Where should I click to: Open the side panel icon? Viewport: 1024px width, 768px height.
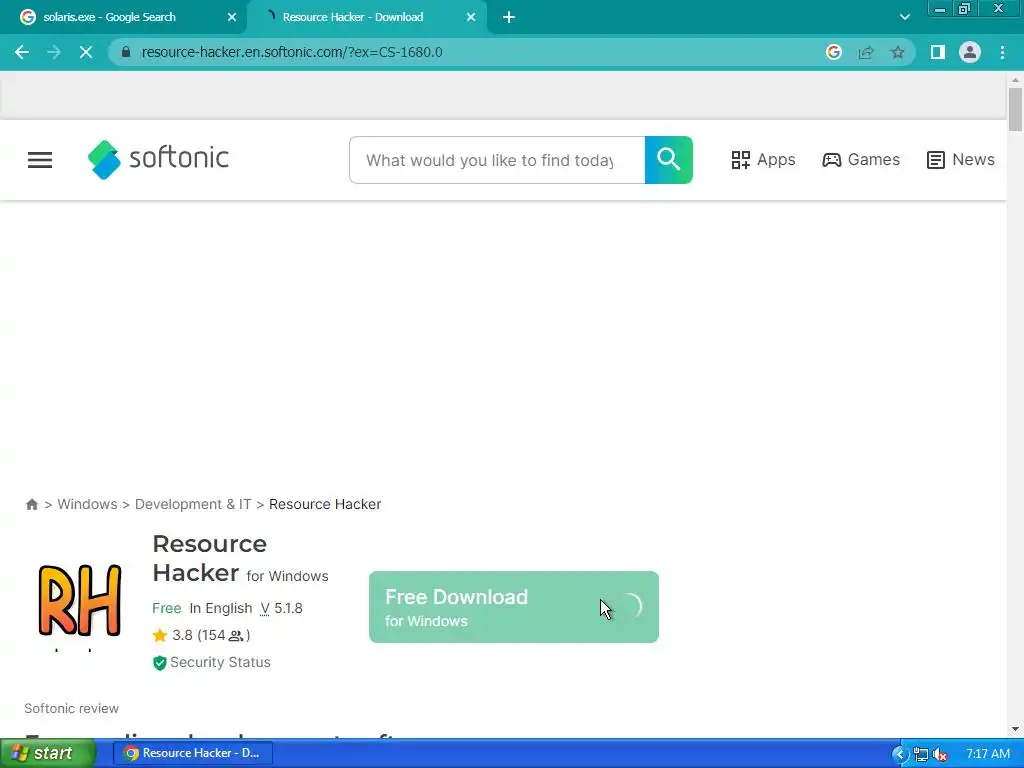click(938, 52)
